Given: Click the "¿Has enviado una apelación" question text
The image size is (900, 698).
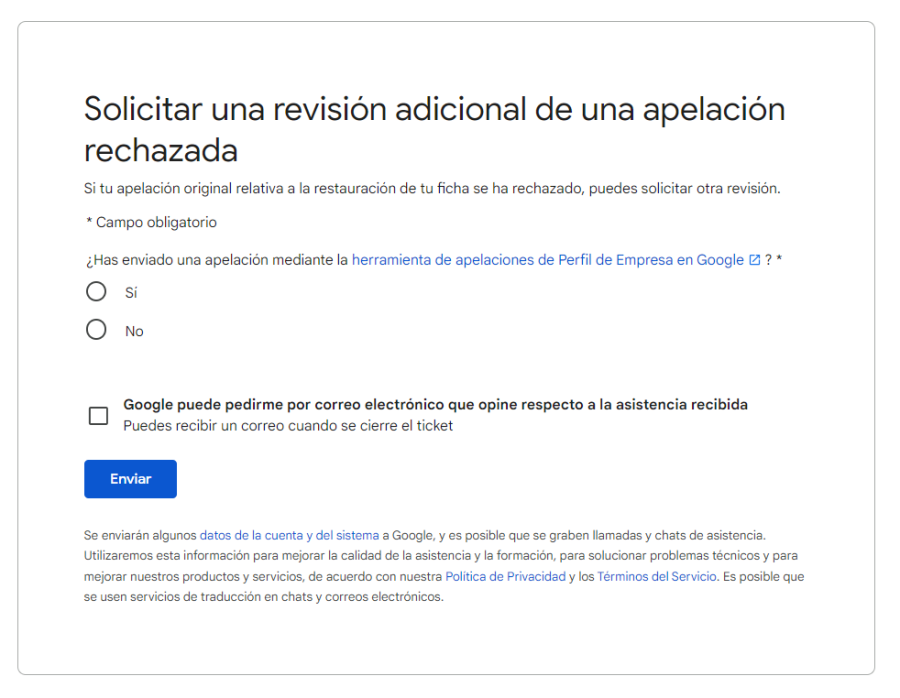Looking at the screenshot, I should pyautogui.click(x=216, y=260).
